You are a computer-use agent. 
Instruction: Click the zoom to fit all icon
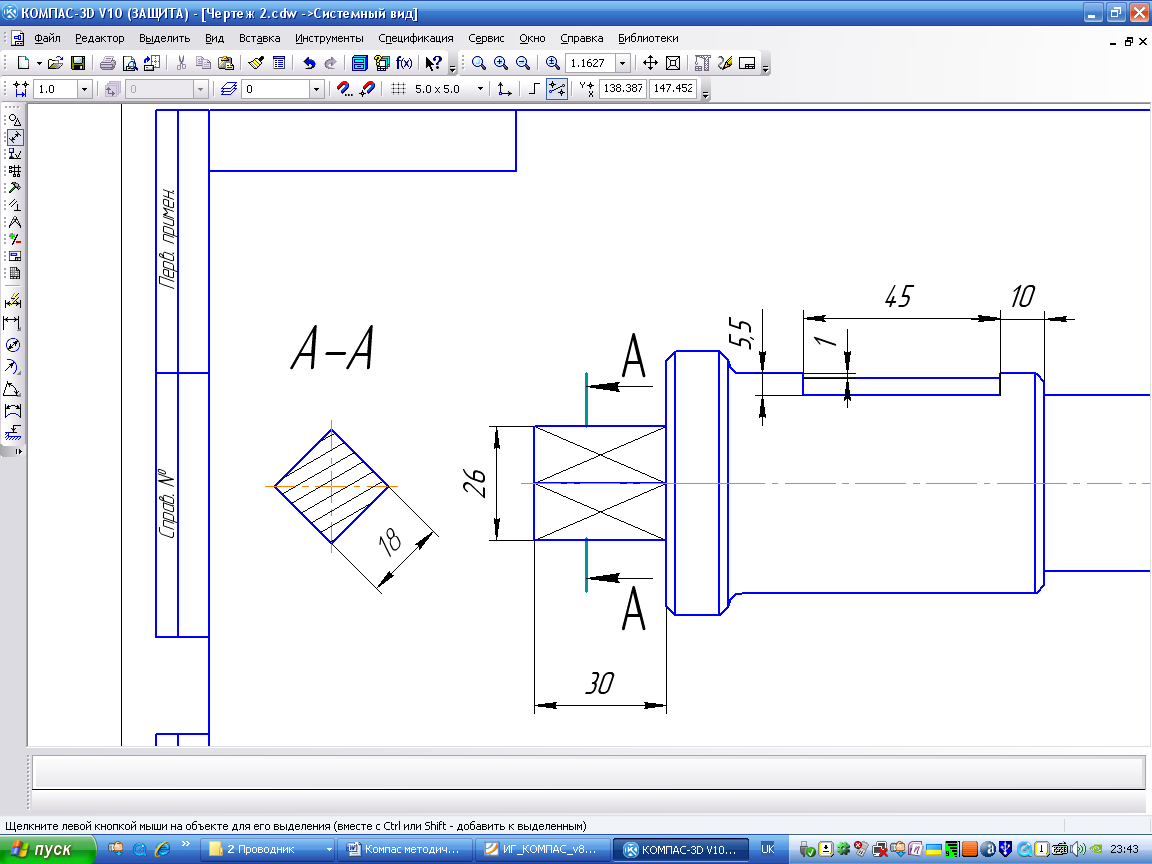coord(672,63)
